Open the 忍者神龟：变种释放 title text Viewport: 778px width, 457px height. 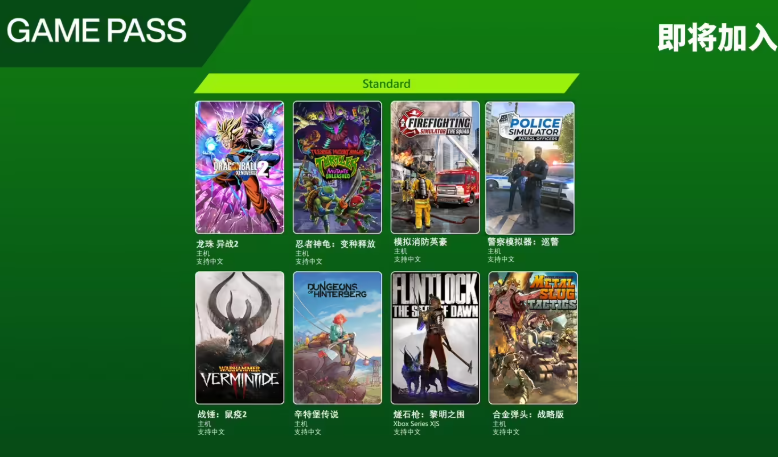point(335,244)
